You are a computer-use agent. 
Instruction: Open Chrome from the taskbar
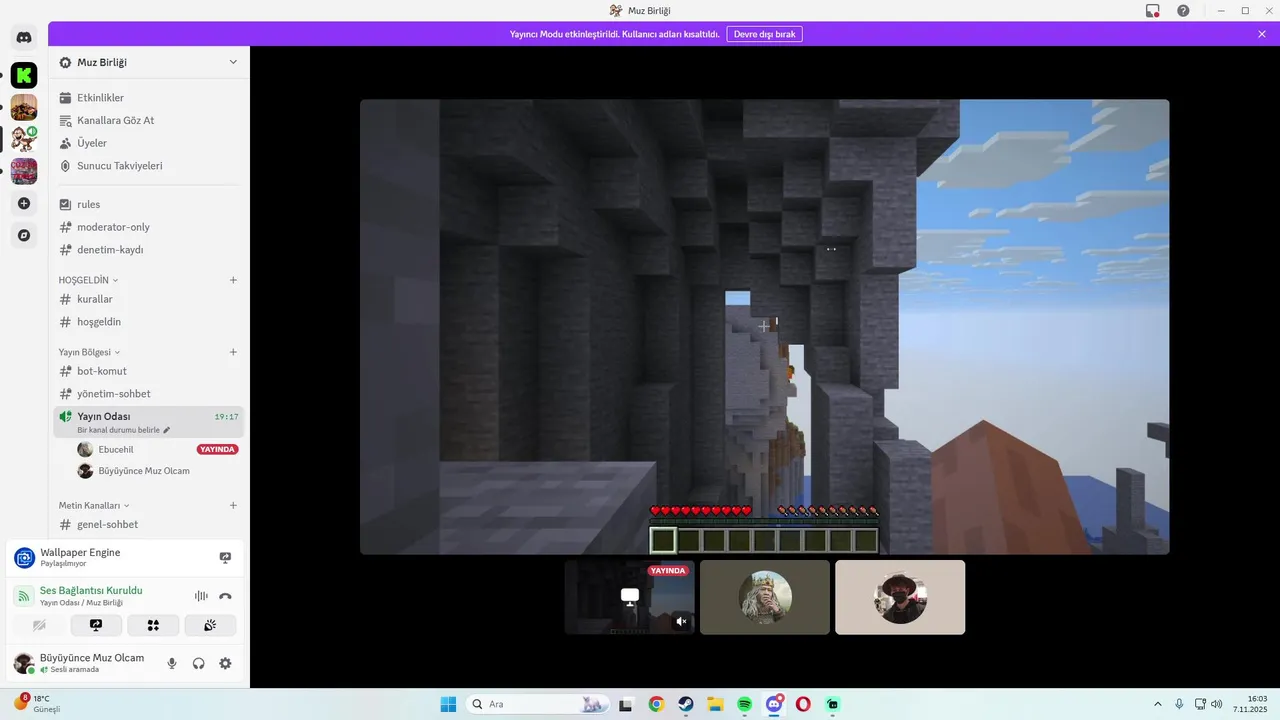[x=656, y=704]
